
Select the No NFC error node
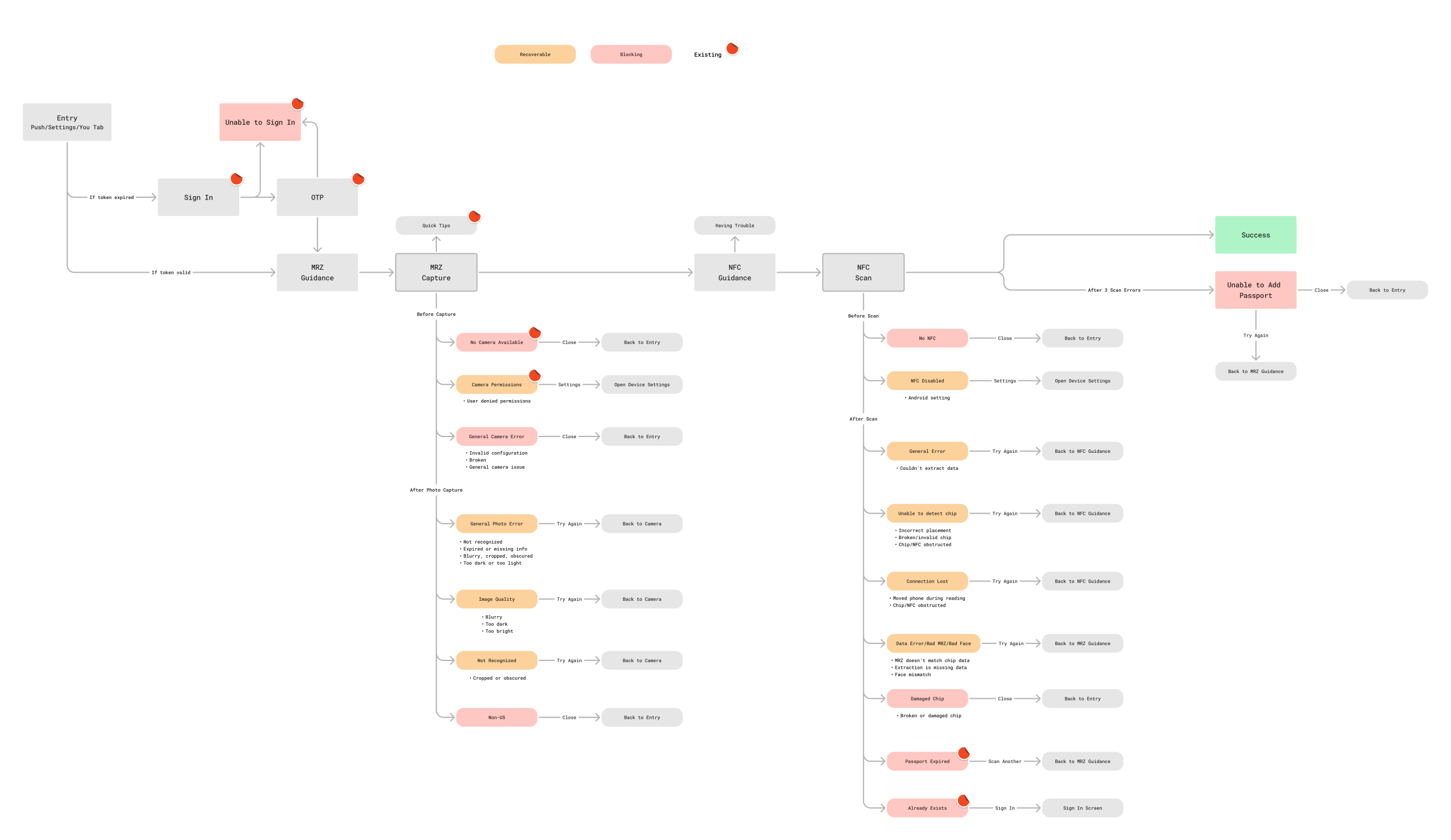point(927,338)
